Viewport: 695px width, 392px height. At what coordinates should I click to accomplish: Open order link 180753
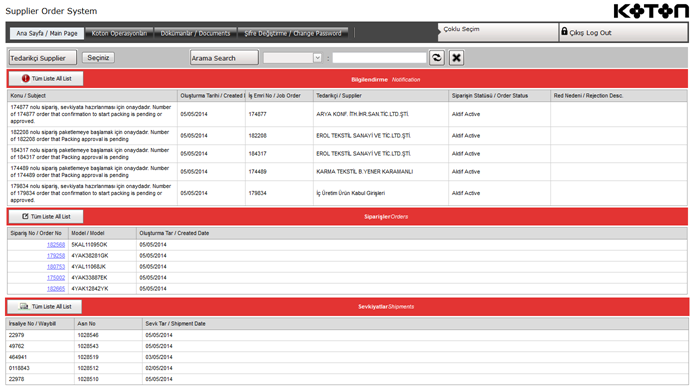pyautogui.click(x=56, y=267)
